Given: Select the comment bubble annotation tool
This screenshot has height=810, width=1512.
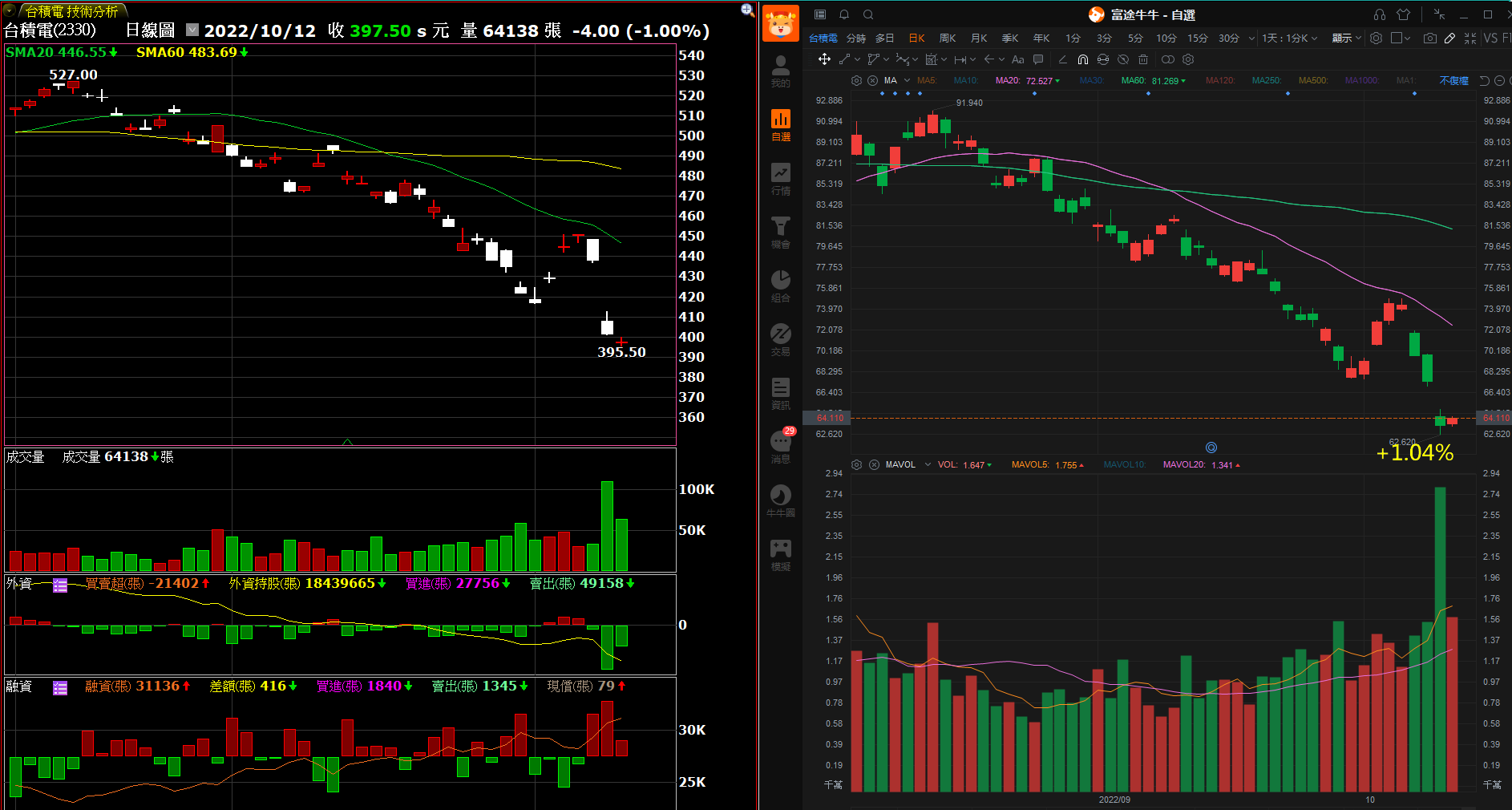Looking at the screenshot, I should tap(1038, 59).
